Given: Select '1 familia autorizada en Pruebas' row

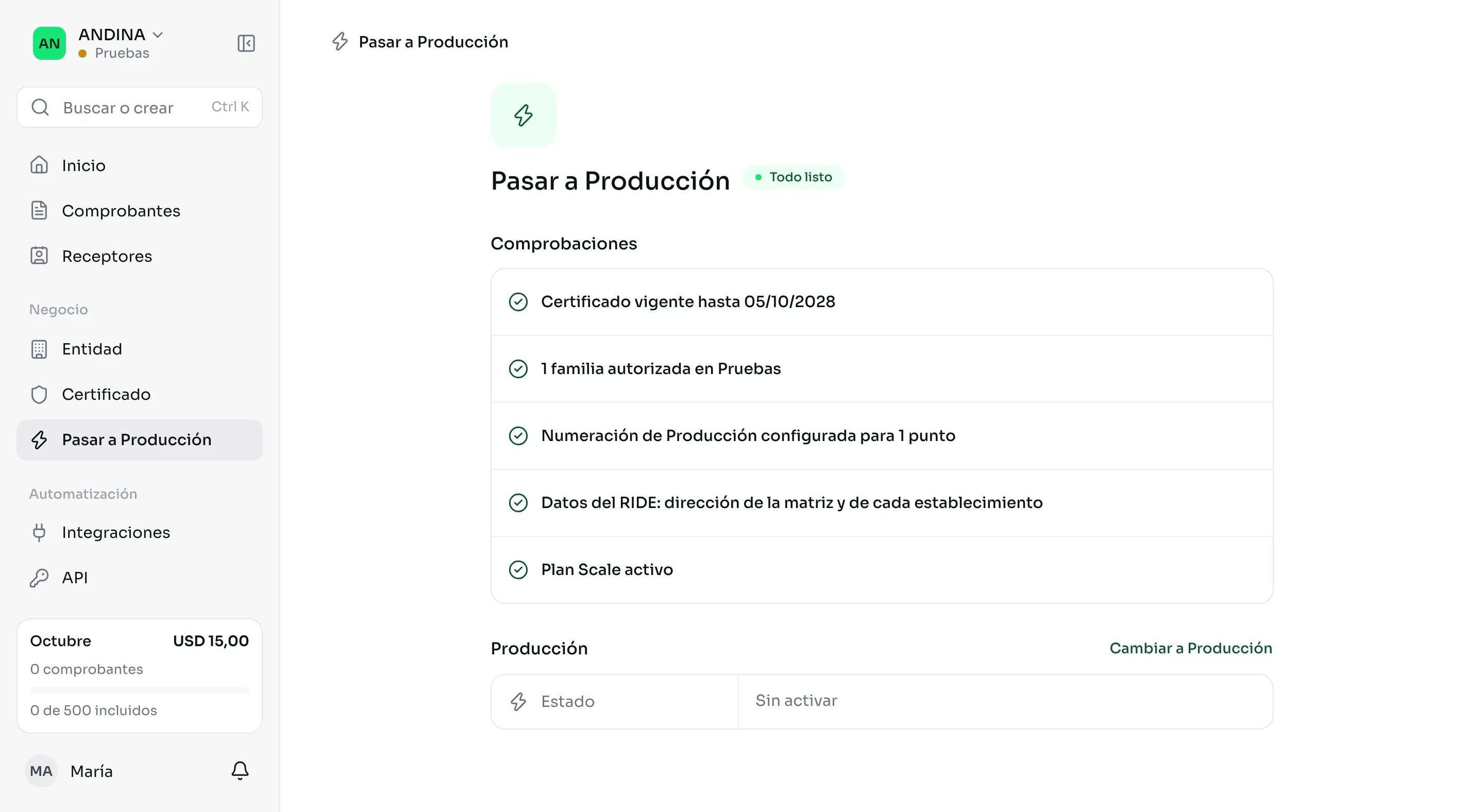Looking at the screenshot, I should pos(882,368).
